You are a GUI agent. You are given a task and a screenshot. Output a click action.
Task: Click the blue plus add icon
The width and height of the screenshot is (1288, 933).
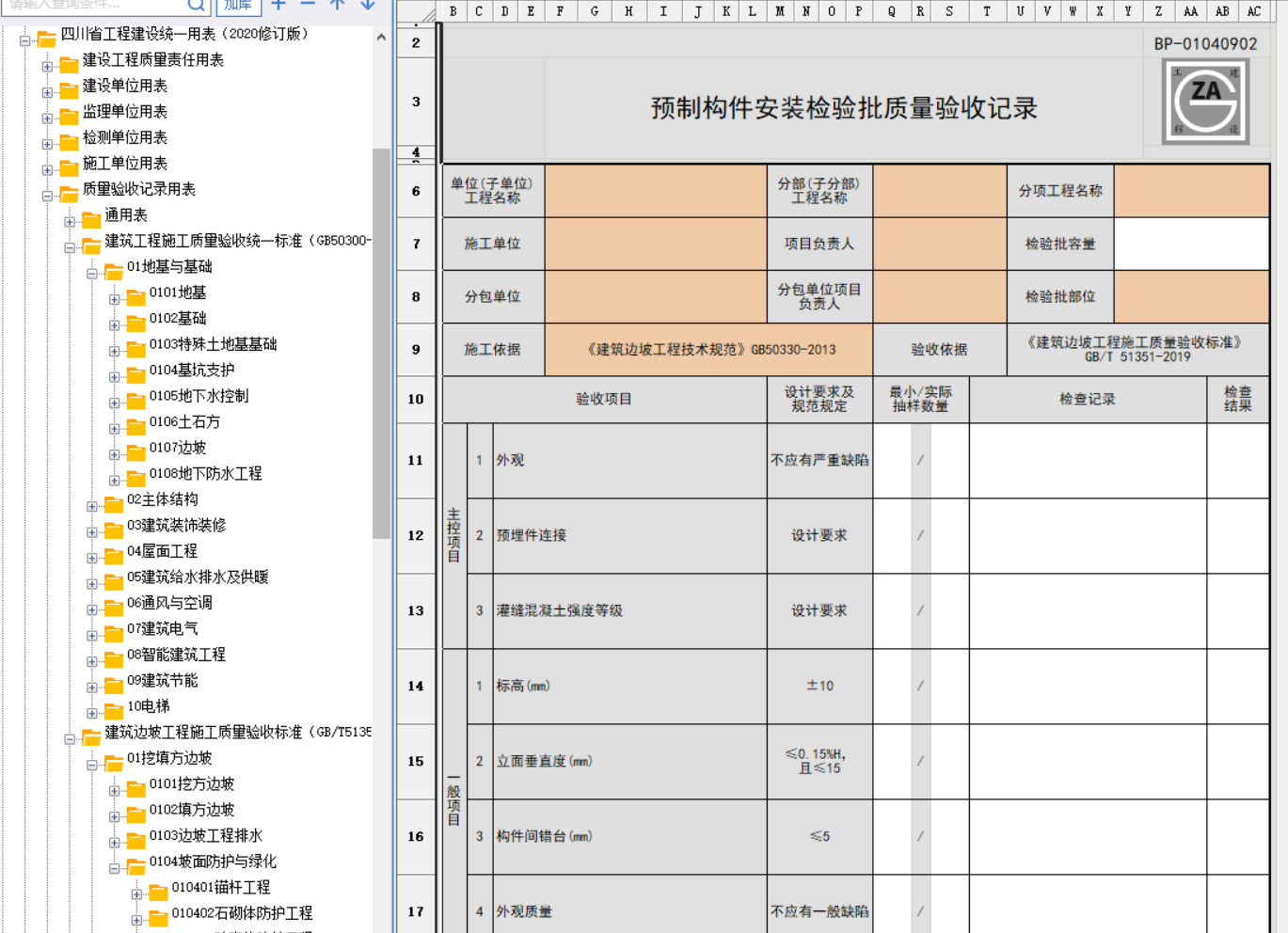coord(278,5)
